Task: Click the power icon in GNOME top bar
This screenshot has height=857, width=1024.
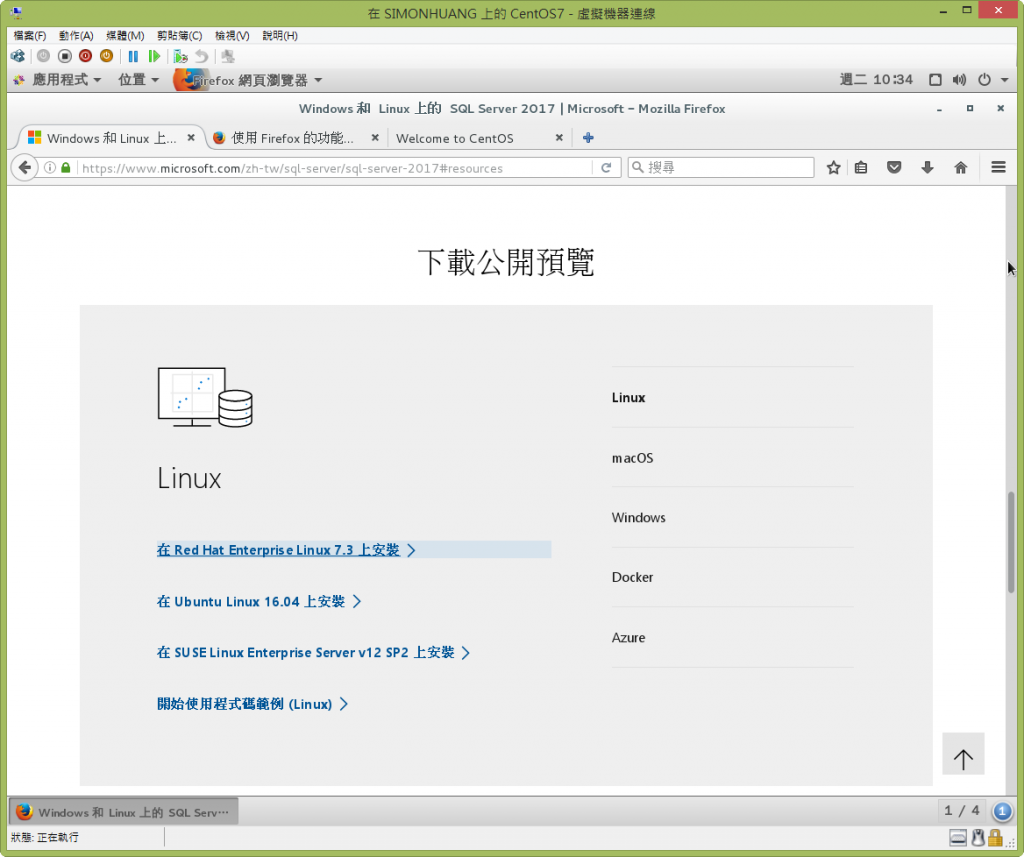Action: pyautogui.click(x=984, y=80)
